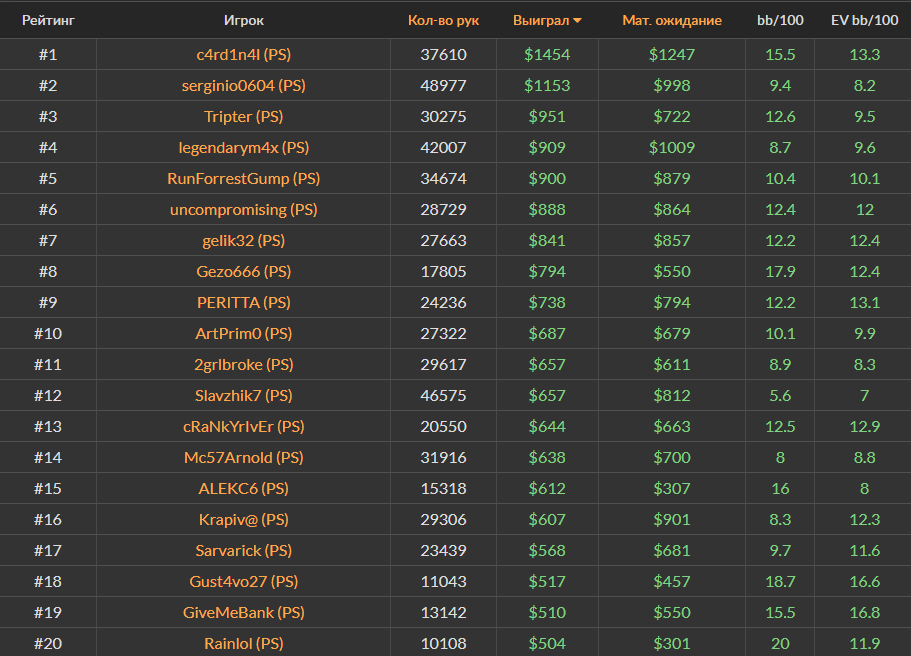The image size is (911, 656).
Task: Click player Slavzhik7 (PS)
Action: (244, 396)
